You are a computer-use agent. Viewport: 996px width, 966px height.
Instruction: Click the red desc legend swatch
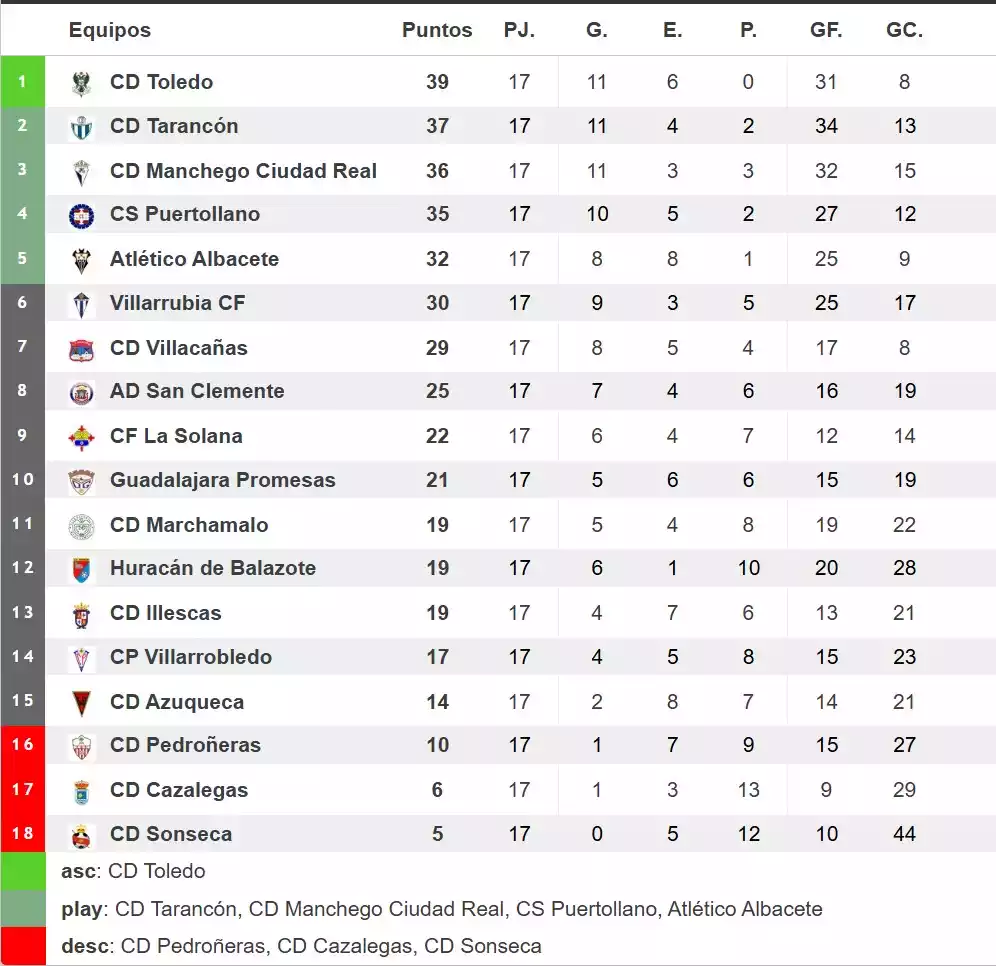click(x=22, y=945)
